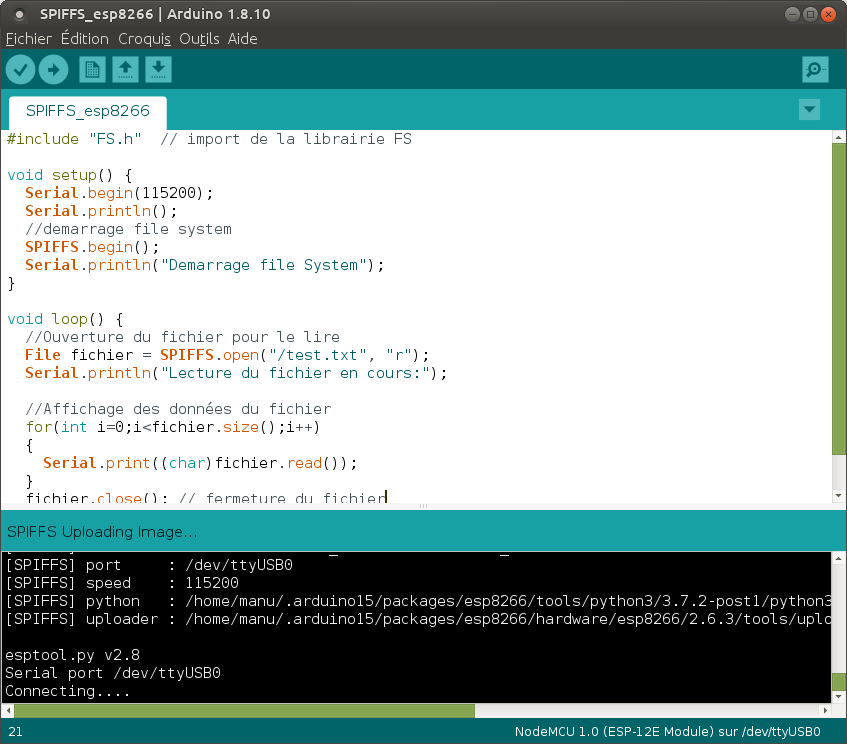The image size is (847, 744).
Task: Create a new sketch with New icon
Action: [x=92, y=69]
